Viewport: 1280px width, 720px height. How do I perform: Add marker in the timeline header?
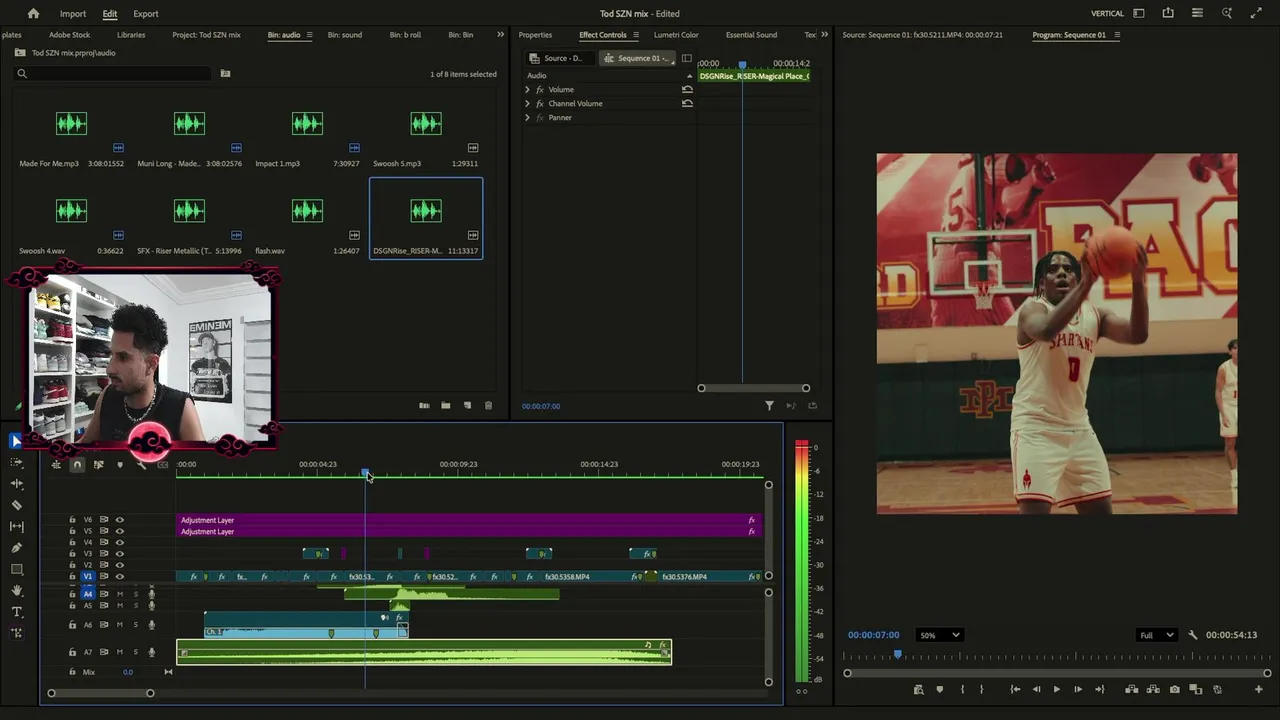pyautogui.click(x=120, y=464)
